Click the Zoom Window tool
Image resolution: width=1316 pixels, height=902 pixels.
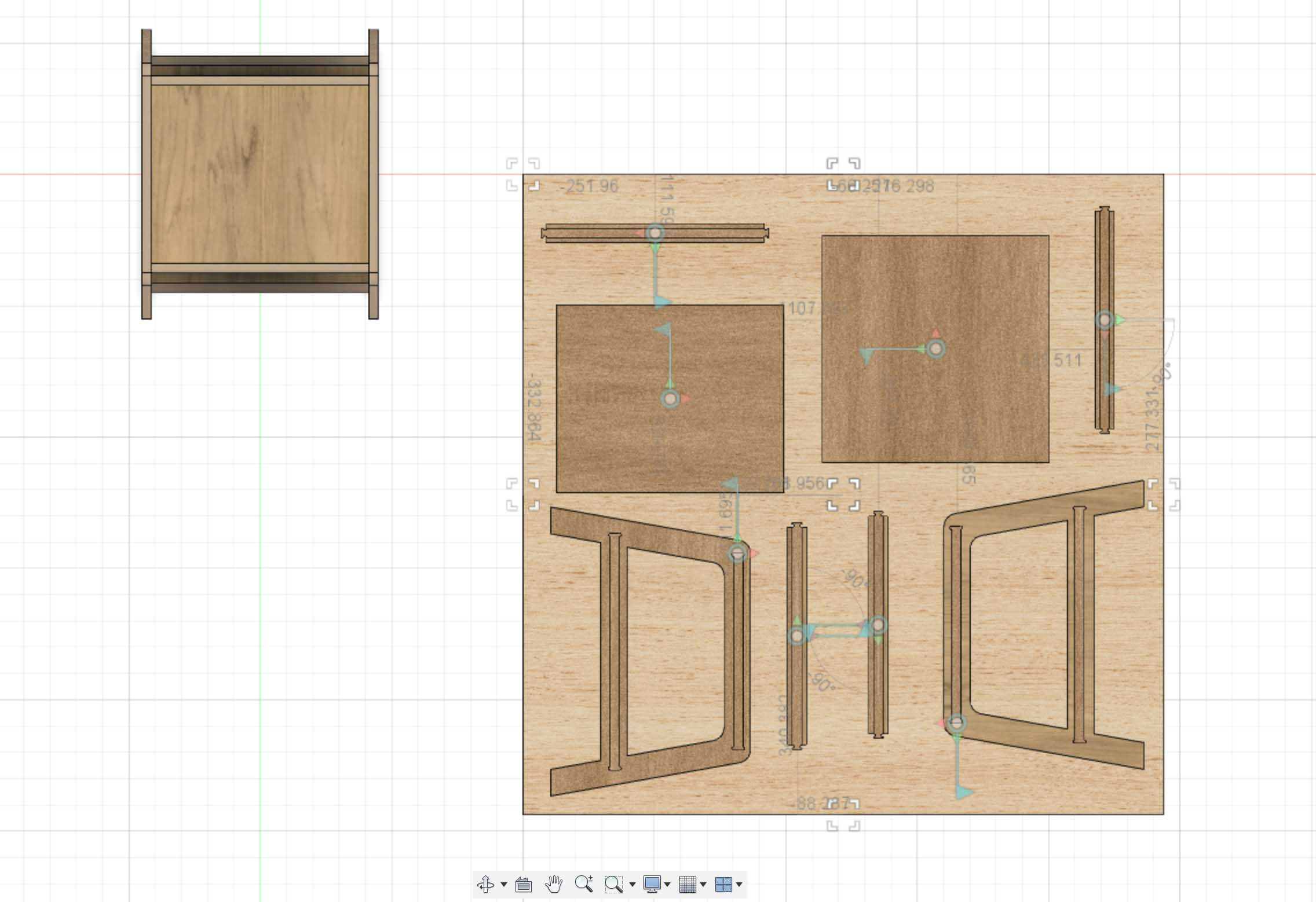613,884
